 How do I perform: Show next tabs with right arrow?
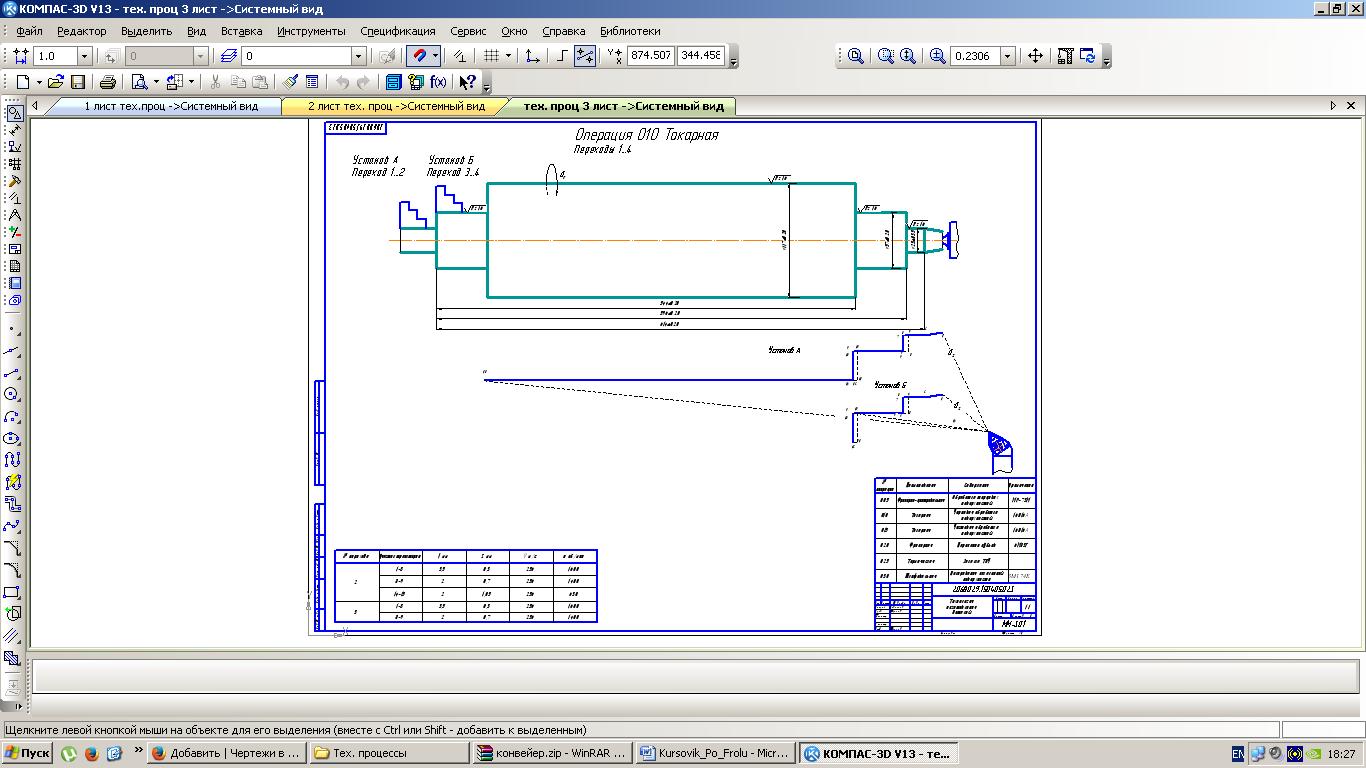click(x=1333, y=105)
